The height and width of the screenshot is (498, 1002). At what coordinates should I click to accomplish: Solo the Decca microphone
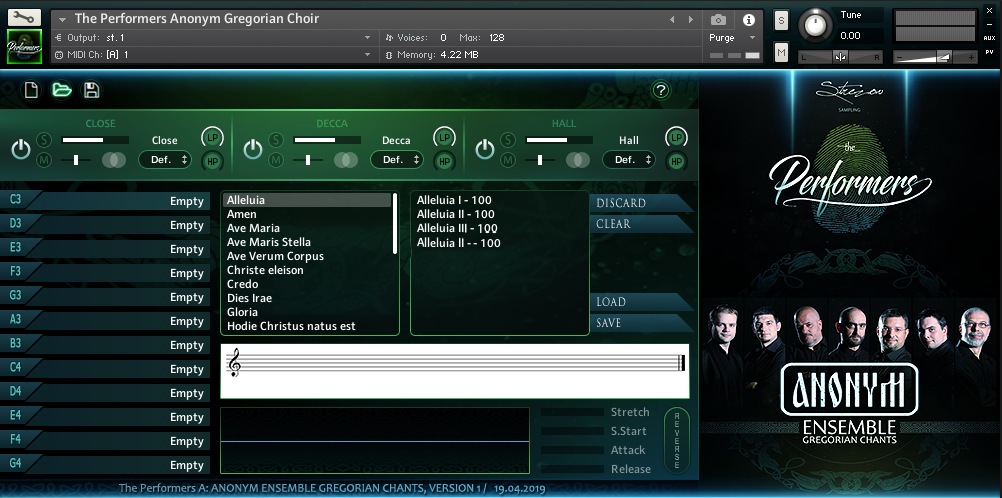coord(276,140)
